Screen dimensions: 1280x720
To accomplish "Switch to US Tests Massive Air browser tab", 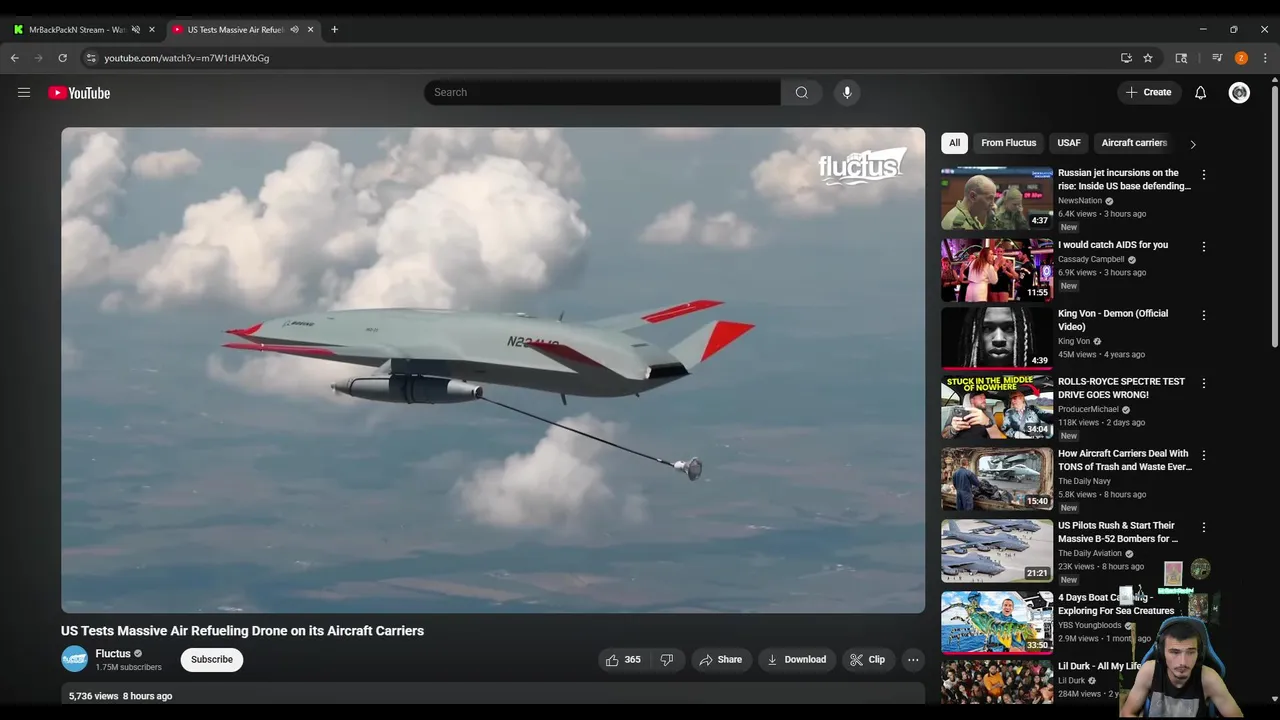I will 243,29.
